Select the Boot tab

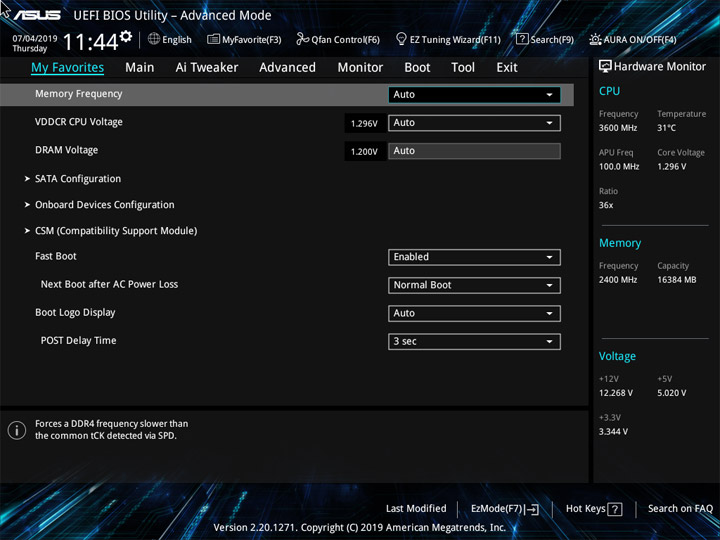pyautogui.click(x=417, y=68)
